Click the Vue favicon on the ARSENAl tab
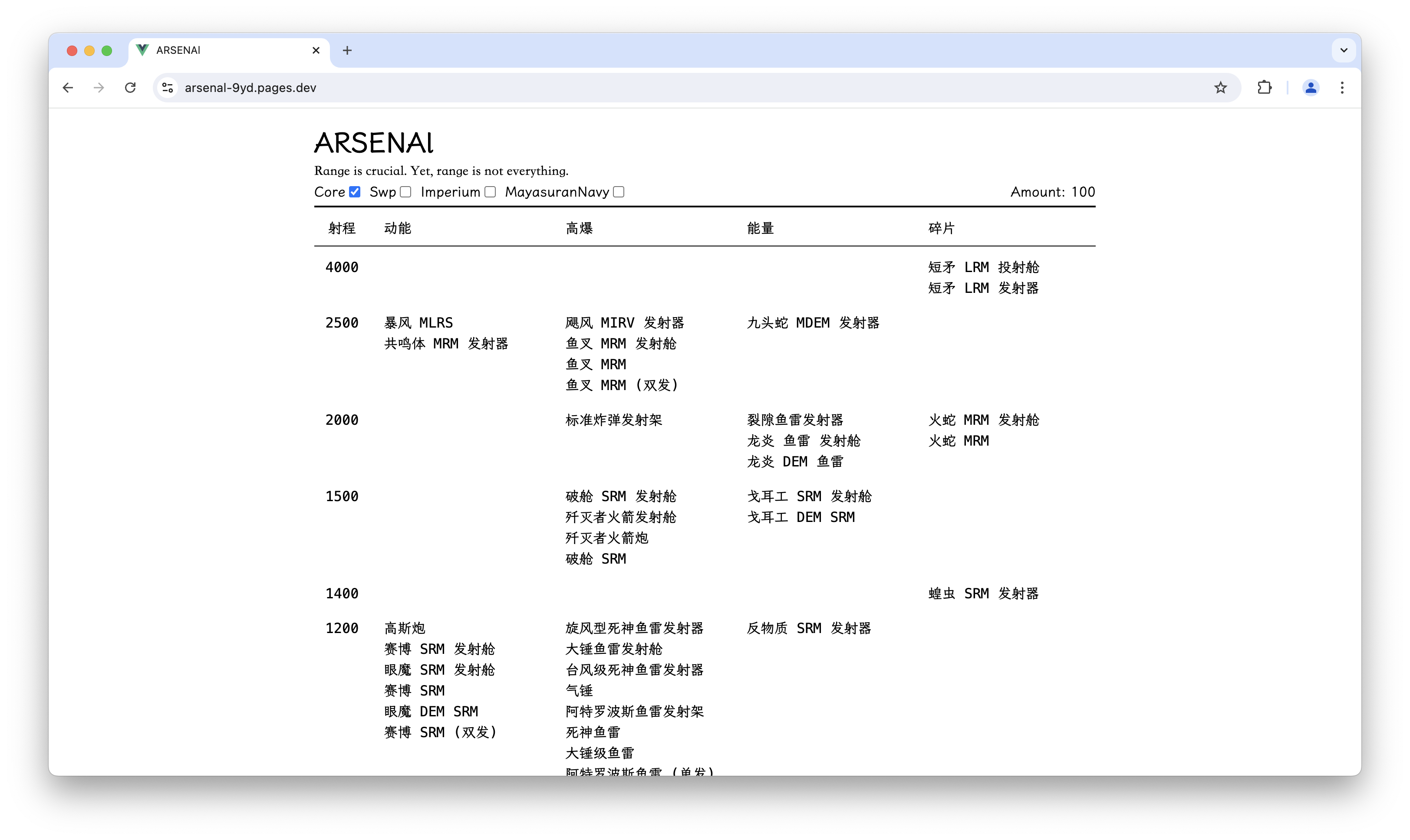Image resolution: width=1410 pixels, height=840 pixels. coord(142,50)
